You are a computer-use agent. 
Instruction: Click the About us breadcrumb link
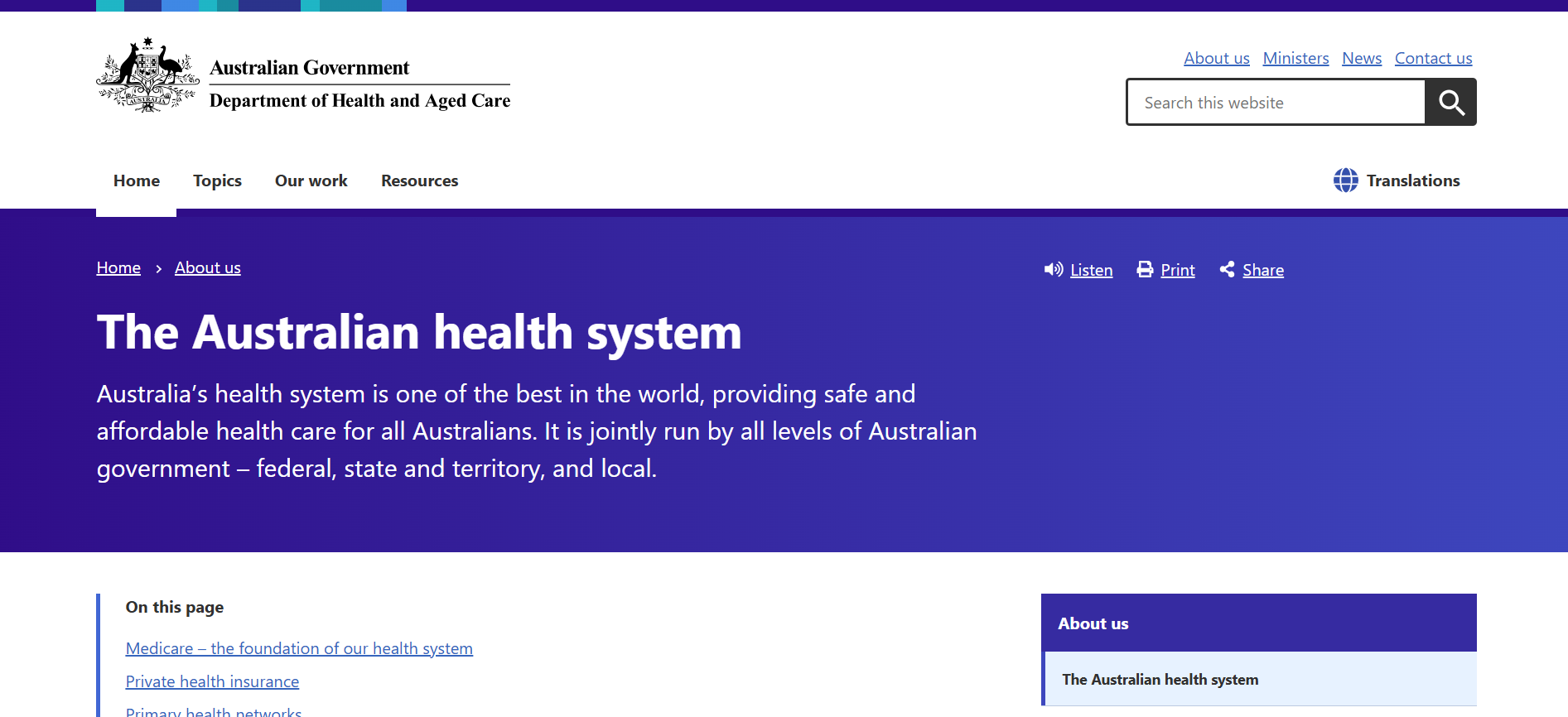207,268
